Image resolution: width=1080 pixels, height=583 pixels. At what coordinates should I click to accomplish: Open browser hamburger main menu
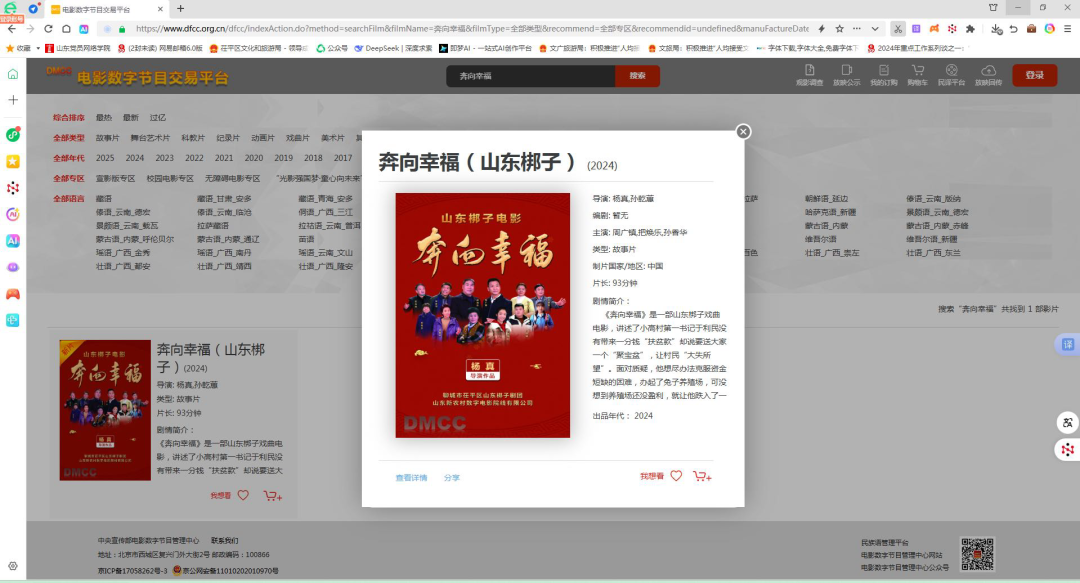[1068, 29]
